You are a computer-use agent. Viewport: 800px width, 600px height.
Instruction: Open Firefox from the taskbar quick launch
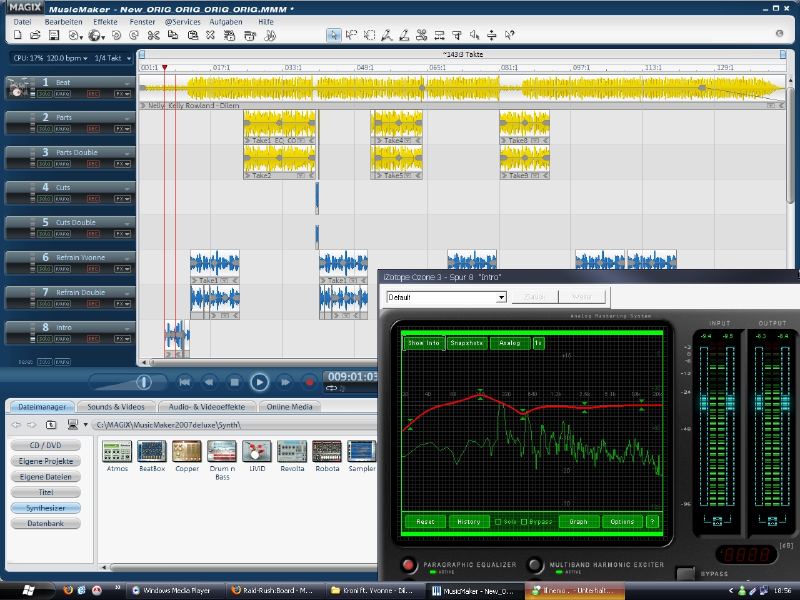(68, 590)
